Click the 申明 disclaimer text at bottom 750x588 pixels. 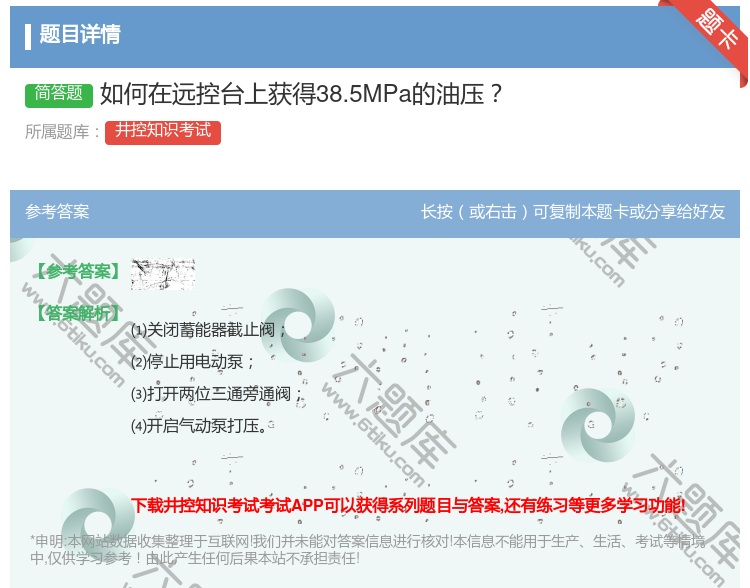(x=367, y=550)
